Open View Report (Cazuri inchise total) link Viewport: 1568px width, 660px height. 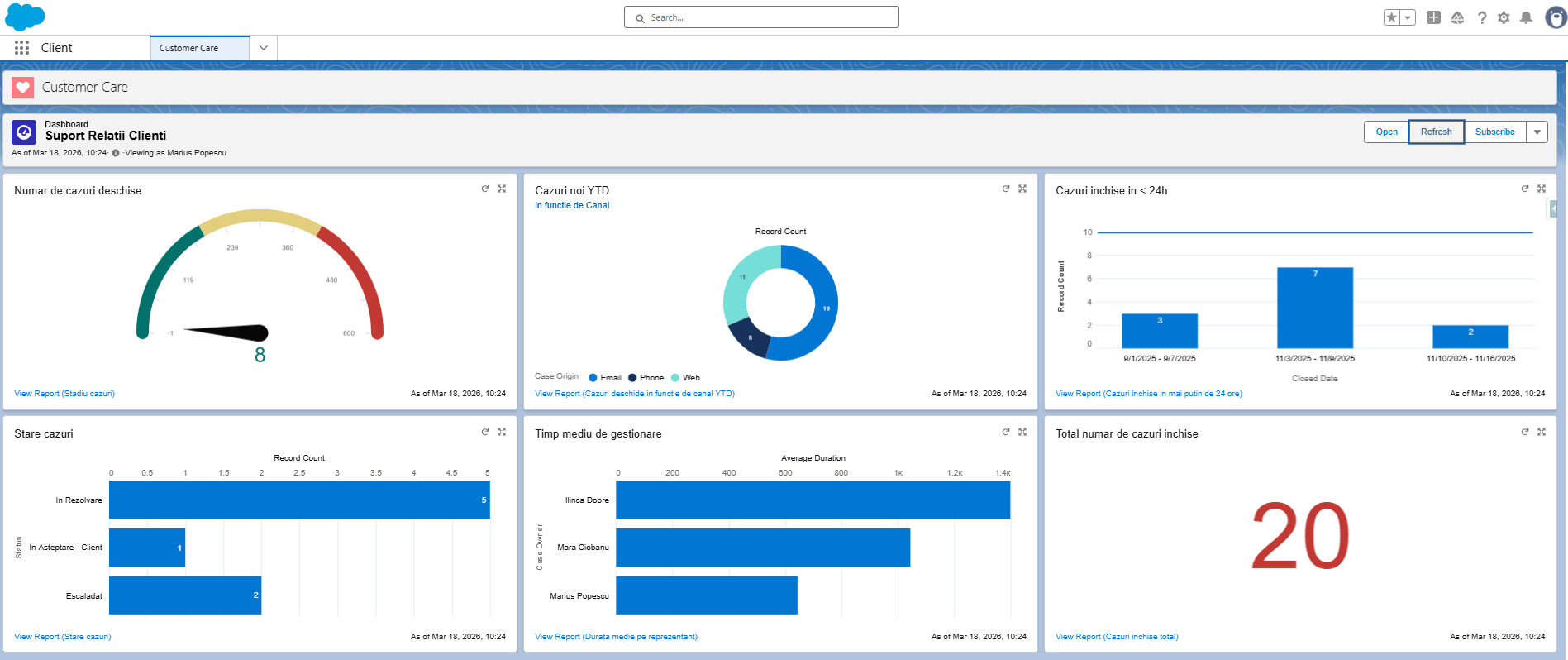pos(1117,637)
